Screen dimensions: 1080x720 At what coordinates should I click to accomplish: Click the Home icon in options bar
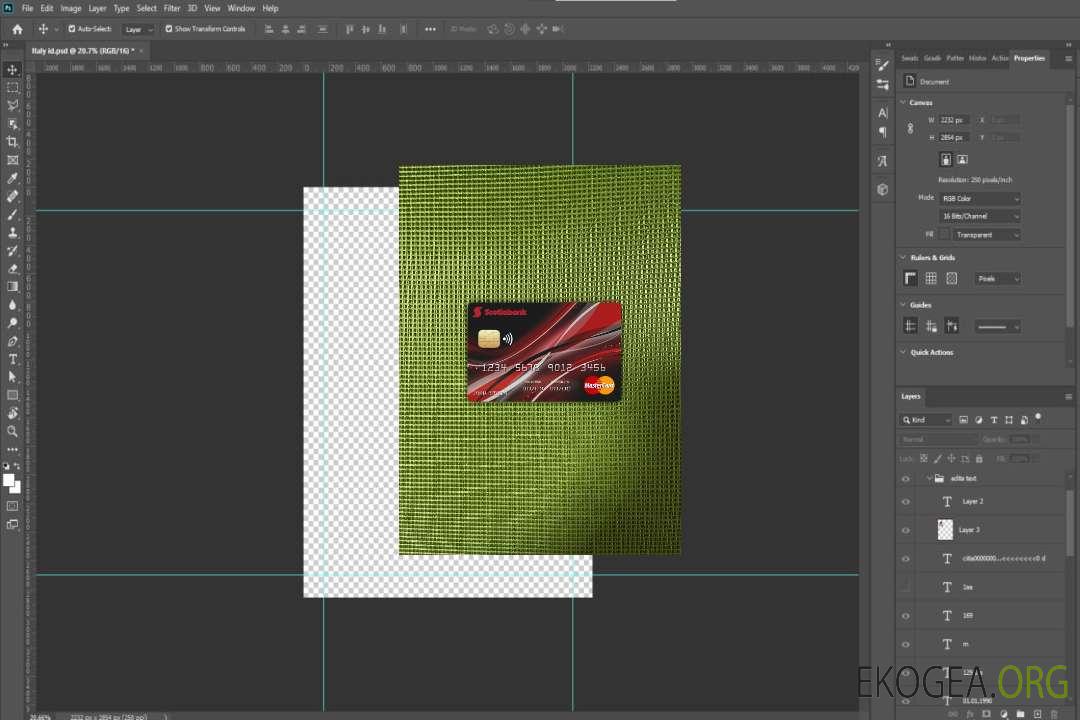(17, 29)
